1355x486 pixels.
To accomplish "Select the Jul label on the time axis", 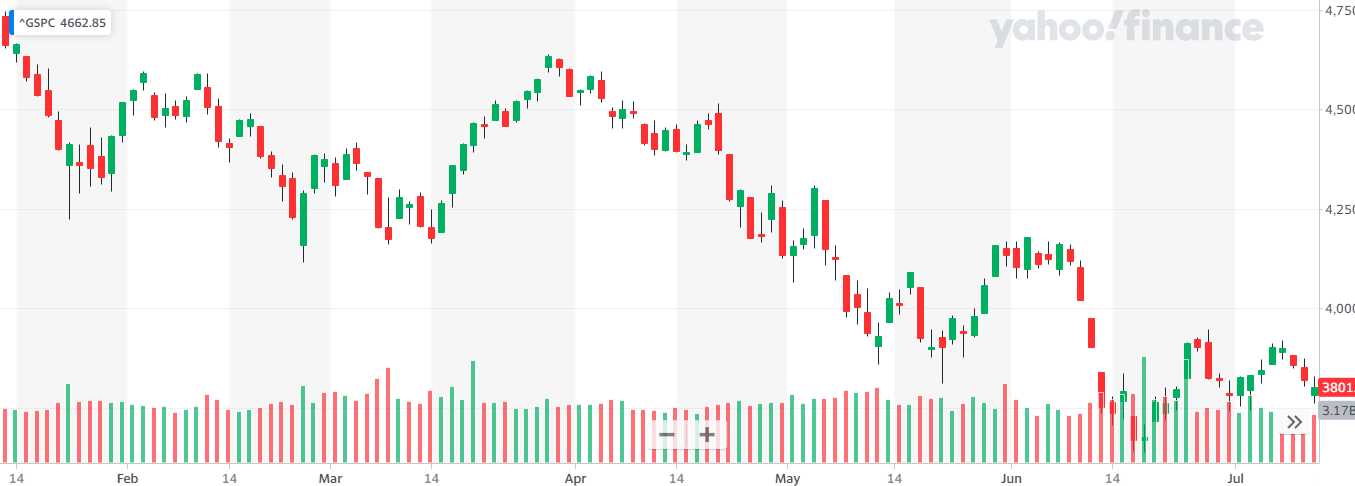I will (1234, 477).
